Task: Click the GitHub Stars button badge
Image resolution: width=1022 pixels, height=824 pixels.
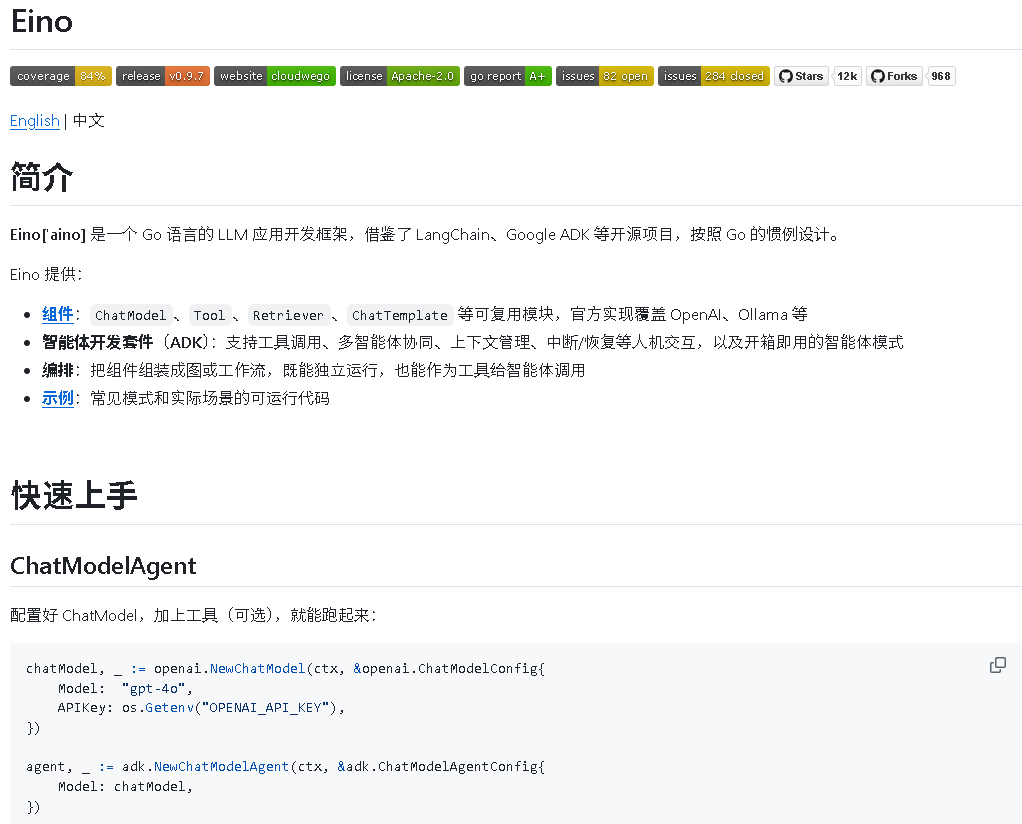Action: click(x=801, y=76)
